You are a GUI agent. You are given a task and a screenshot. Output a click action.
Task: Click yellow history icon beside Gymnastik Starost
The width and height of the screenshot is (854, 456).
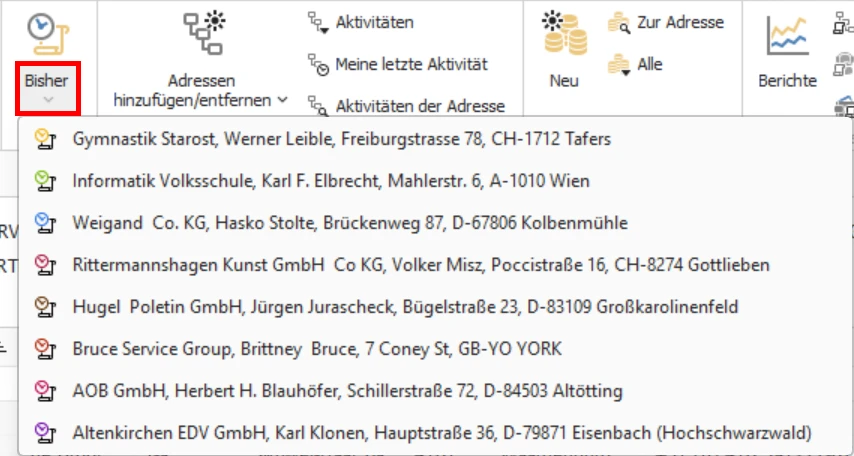point(45,139)
